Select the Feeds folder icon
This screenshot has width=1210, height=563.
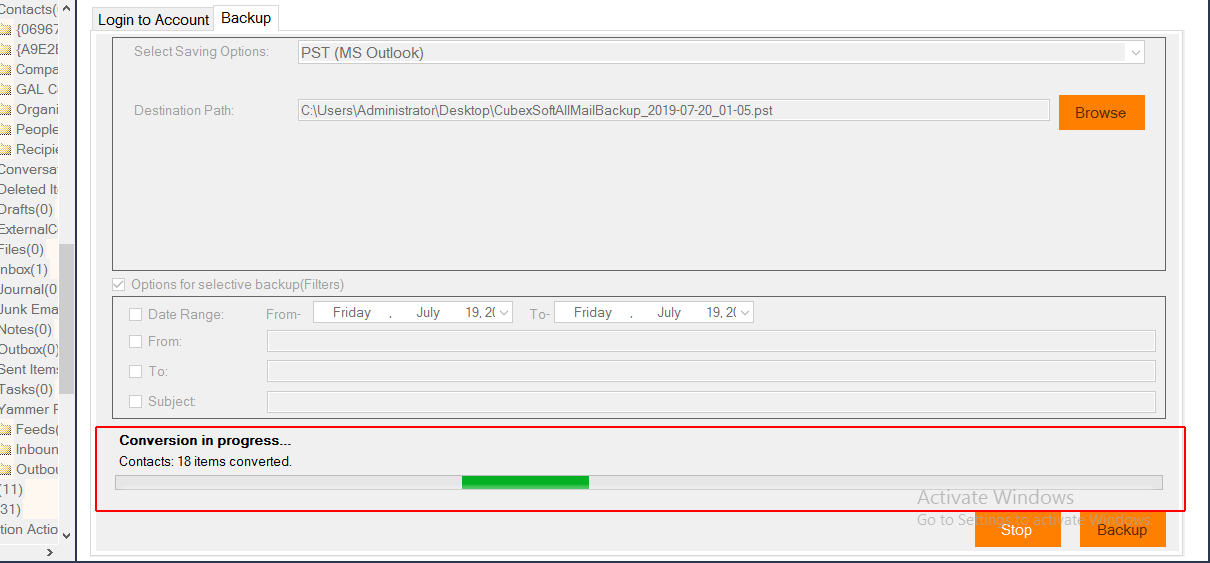pos(6,430)
